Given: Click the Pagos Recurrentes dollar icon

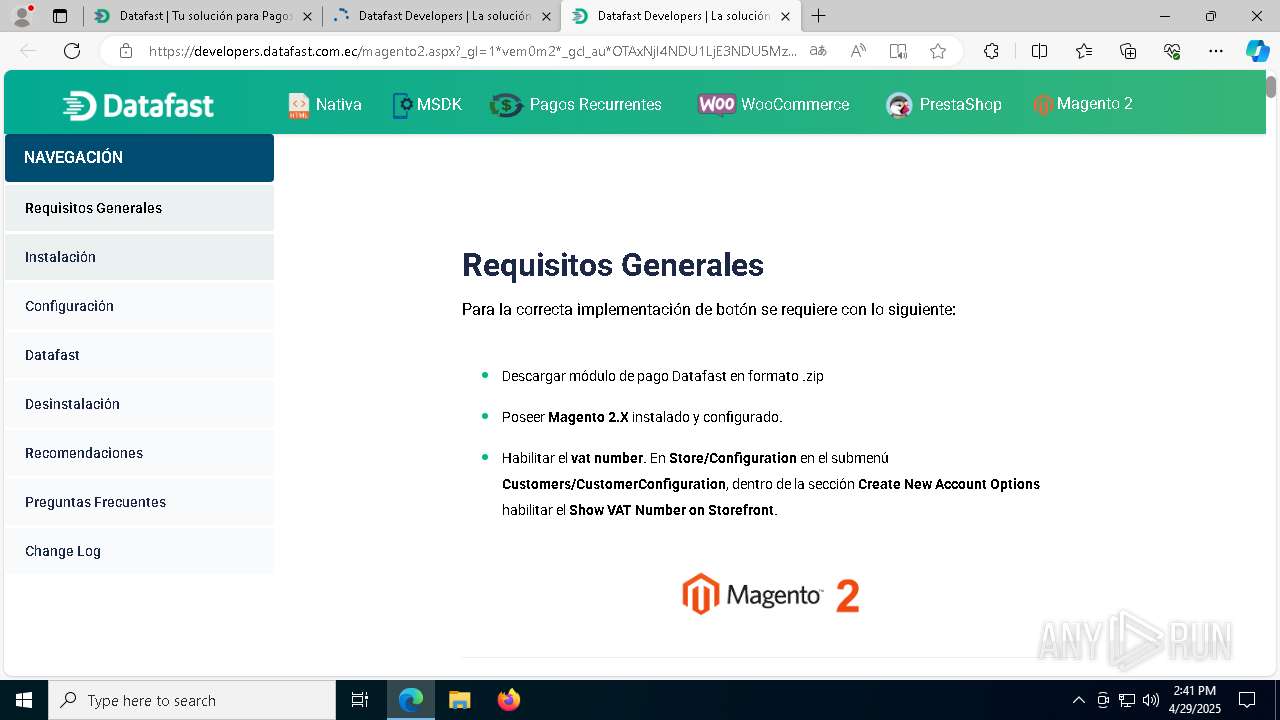Looking at the screenshot, I should coord(507,105).
